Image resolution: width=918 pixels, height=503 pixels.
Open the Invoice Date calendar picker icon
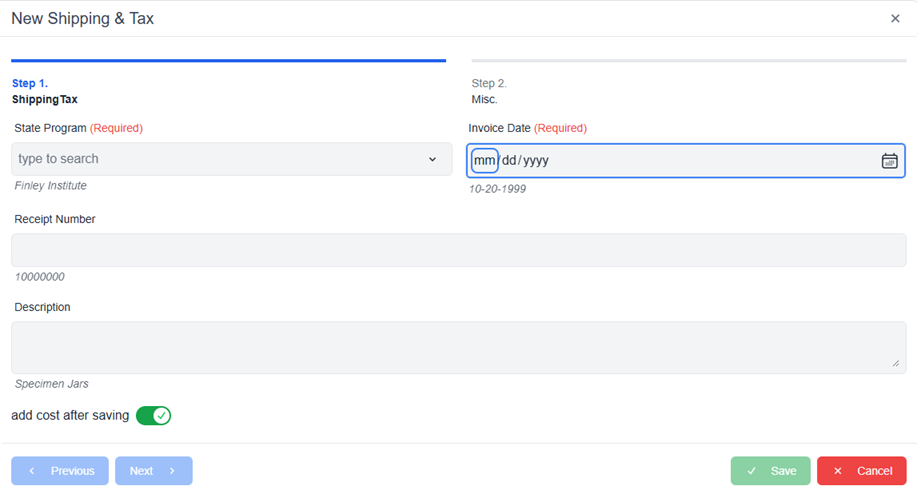(x=889, y=160)
